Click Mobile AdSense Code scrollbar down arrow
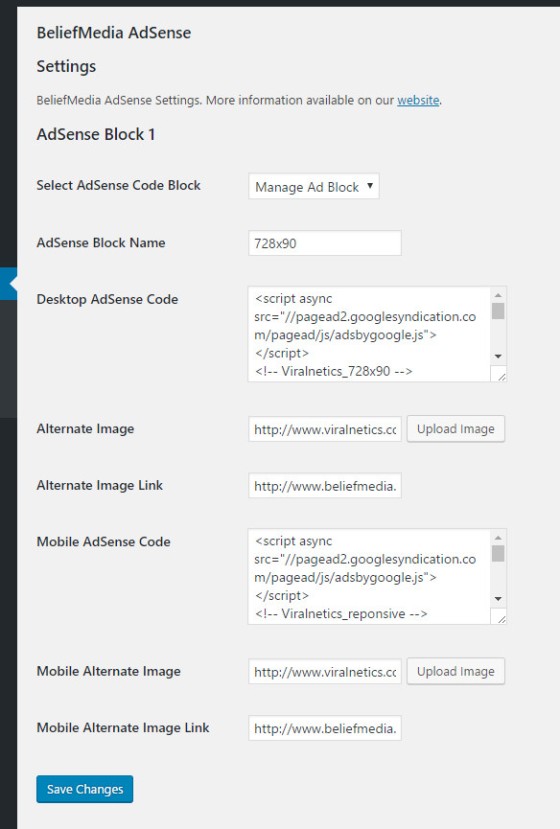Viewport: 560px width, 829px height. (x=498, y=599)
